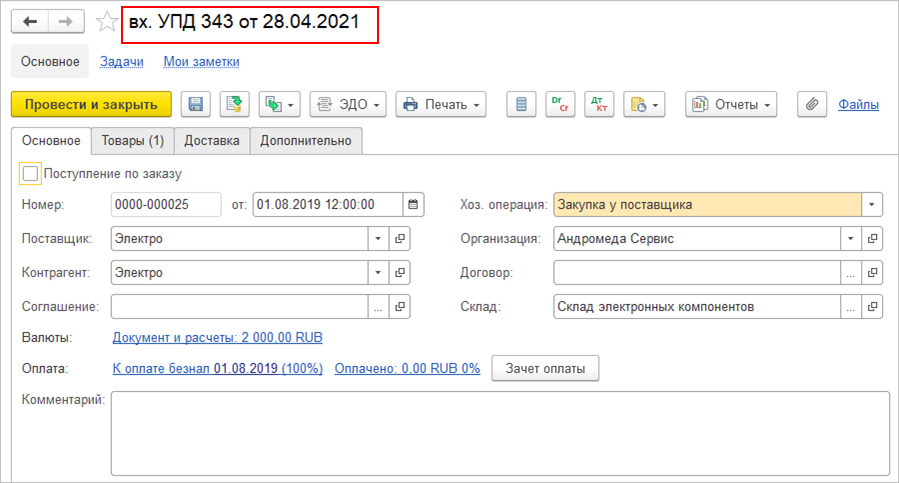Open the Файлы link
The width and height of the screenshot is (899, 483).
tap(858, 104)
